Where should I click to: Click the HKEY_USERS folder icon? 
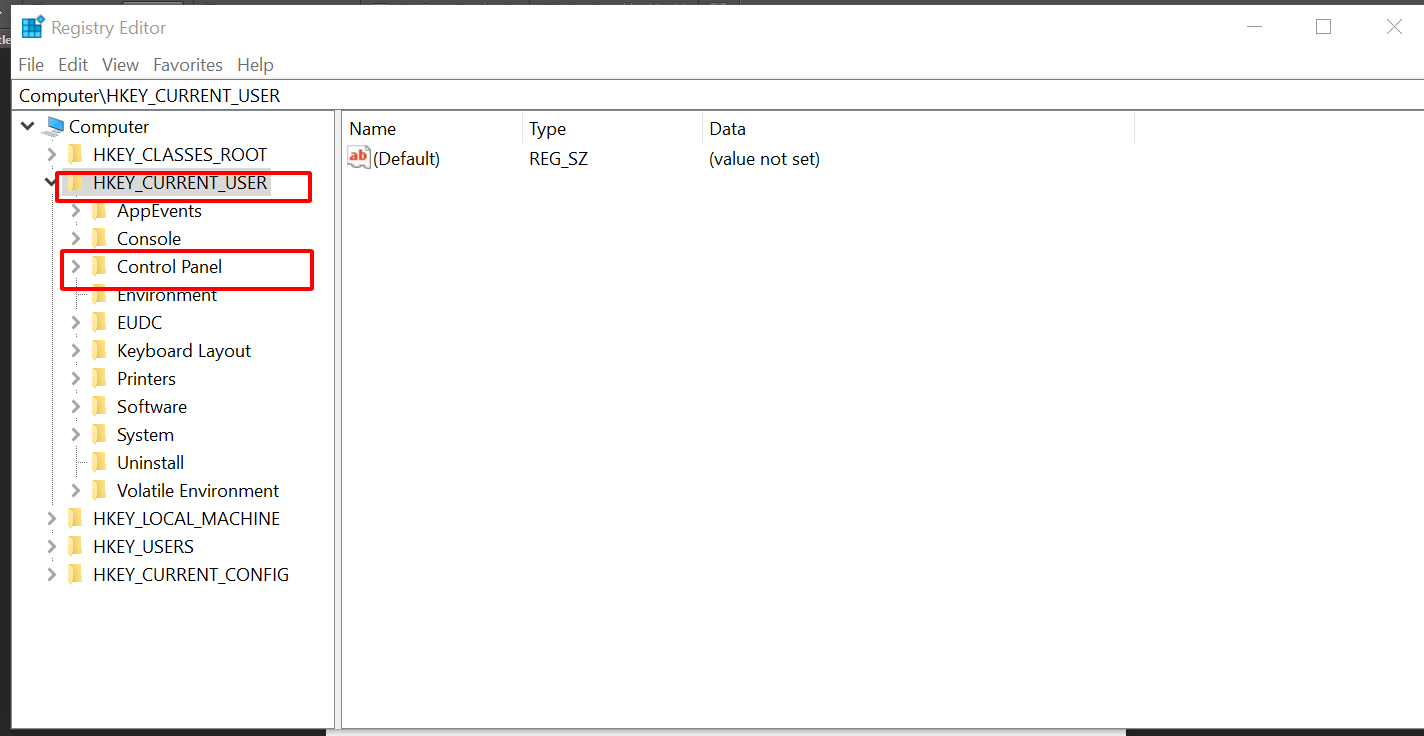click(x=74, y=546)
